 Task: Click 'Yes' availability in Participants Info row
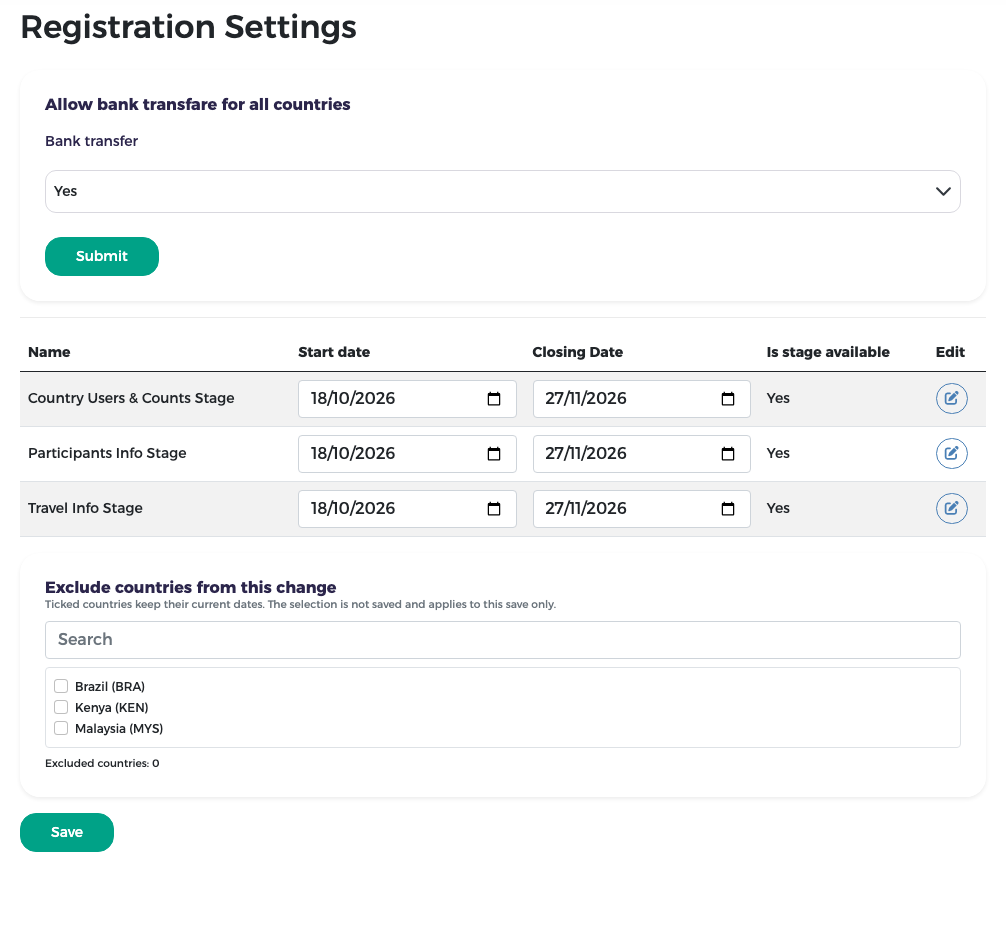[778, 453]
